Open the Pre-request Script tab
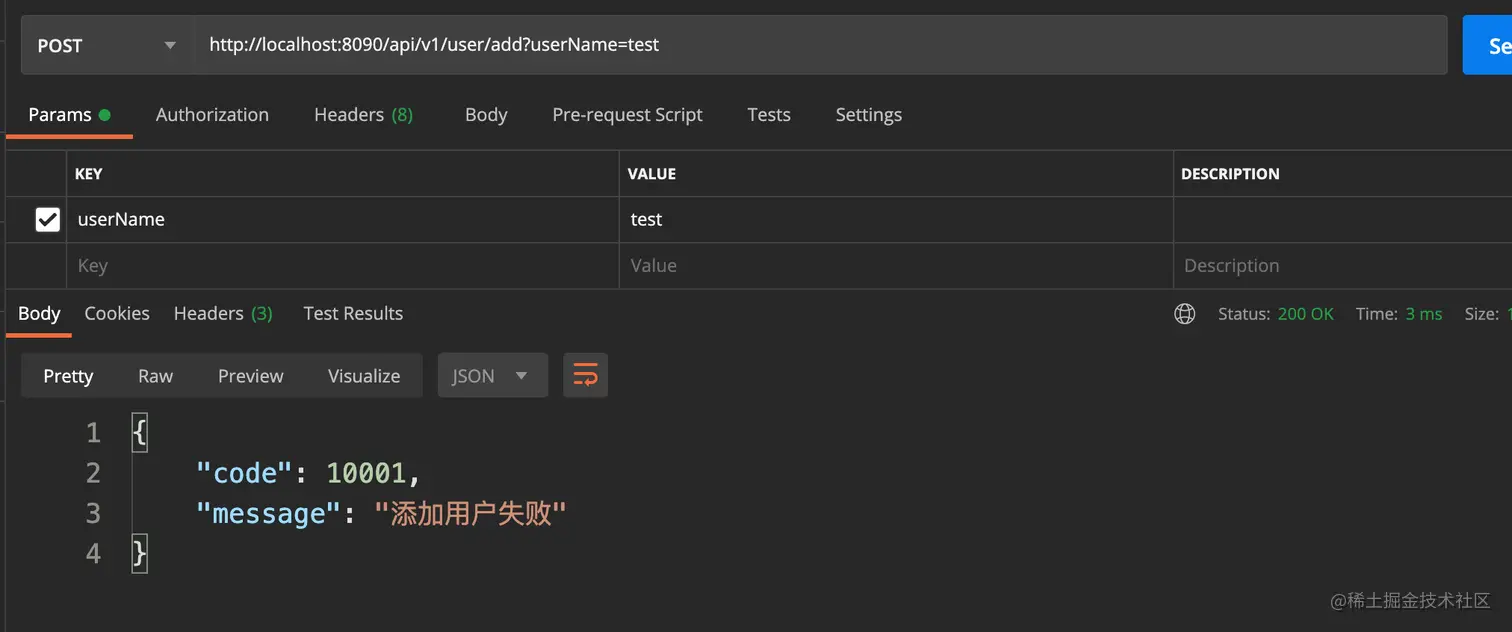The width and height of the screenshot is (1512, 632). pos(627,115)
